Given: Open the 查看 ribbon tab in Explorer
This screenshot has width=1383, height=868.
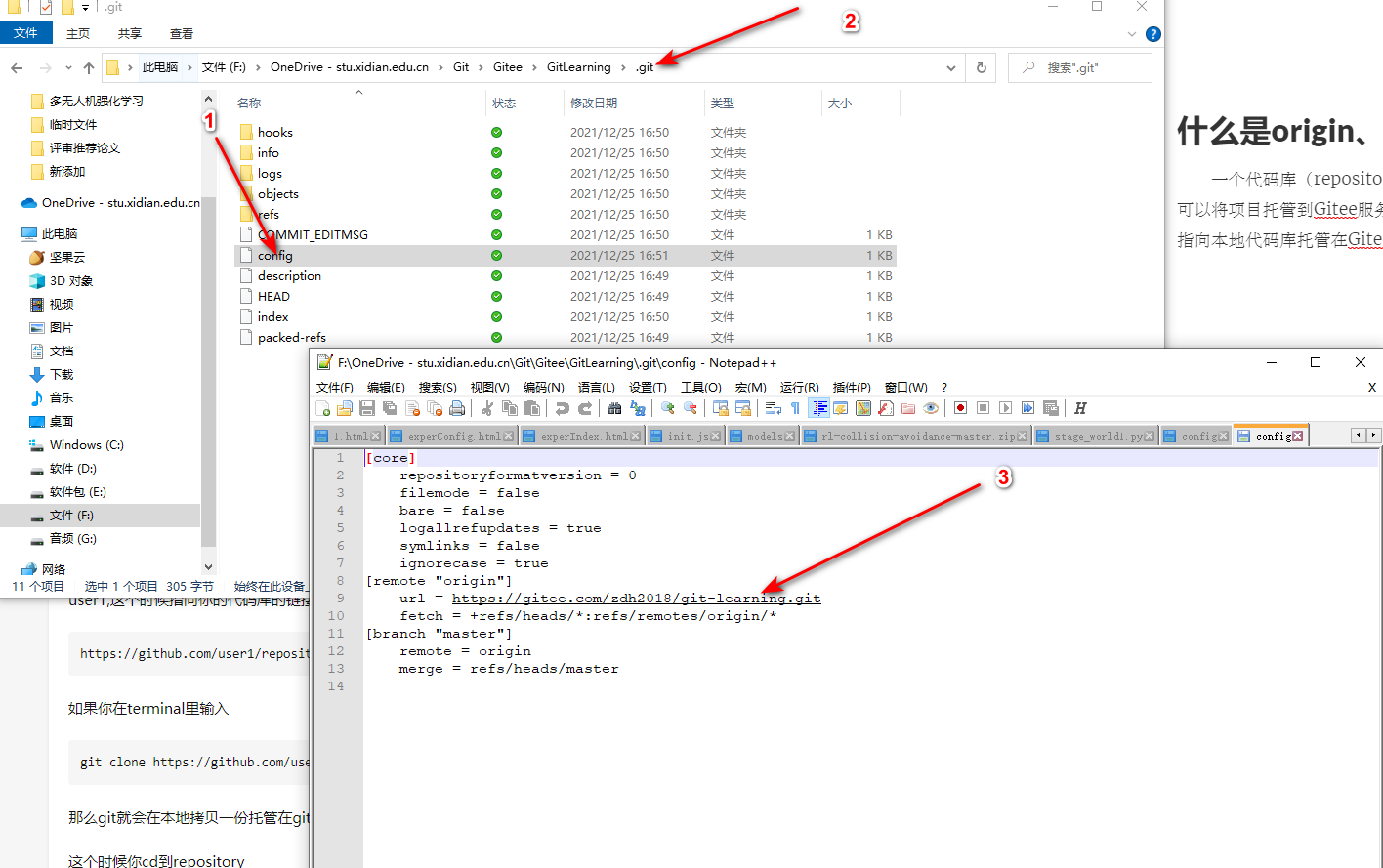Looking at the screenshot, I should click(182, 33).
